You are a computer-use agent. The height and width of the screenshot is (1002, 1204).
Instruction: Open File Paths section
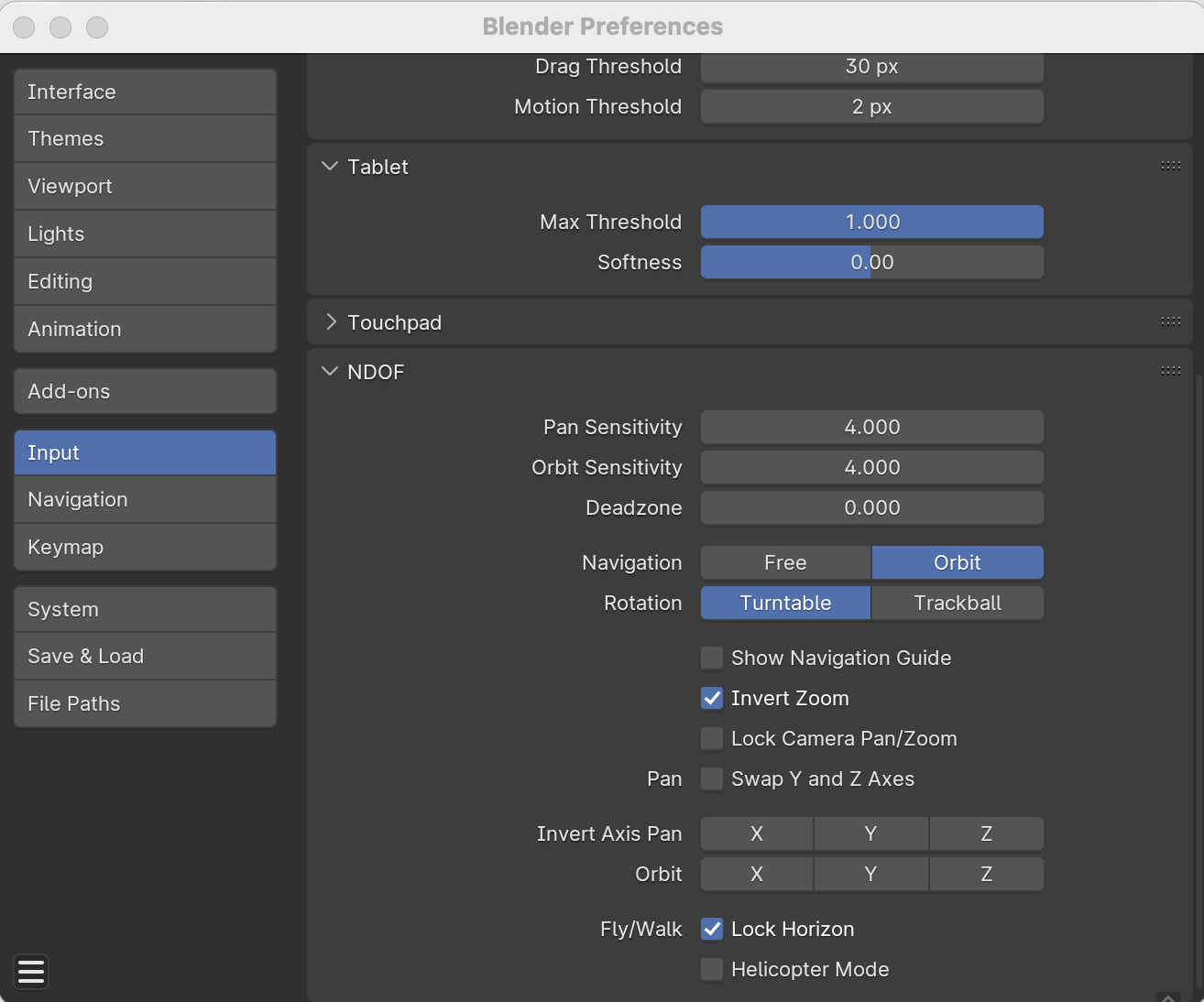click(x=145, y=703)
